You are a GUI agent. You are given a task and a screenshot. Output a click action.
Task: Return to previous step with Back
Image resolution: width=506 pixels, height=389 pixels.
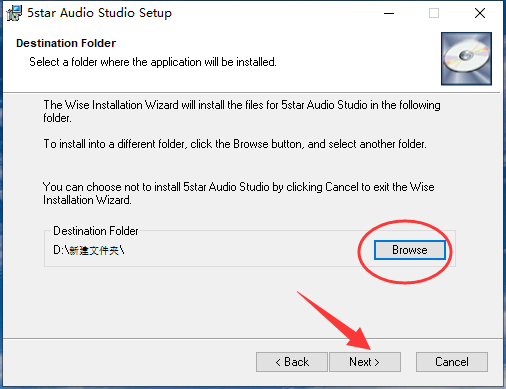292,362
